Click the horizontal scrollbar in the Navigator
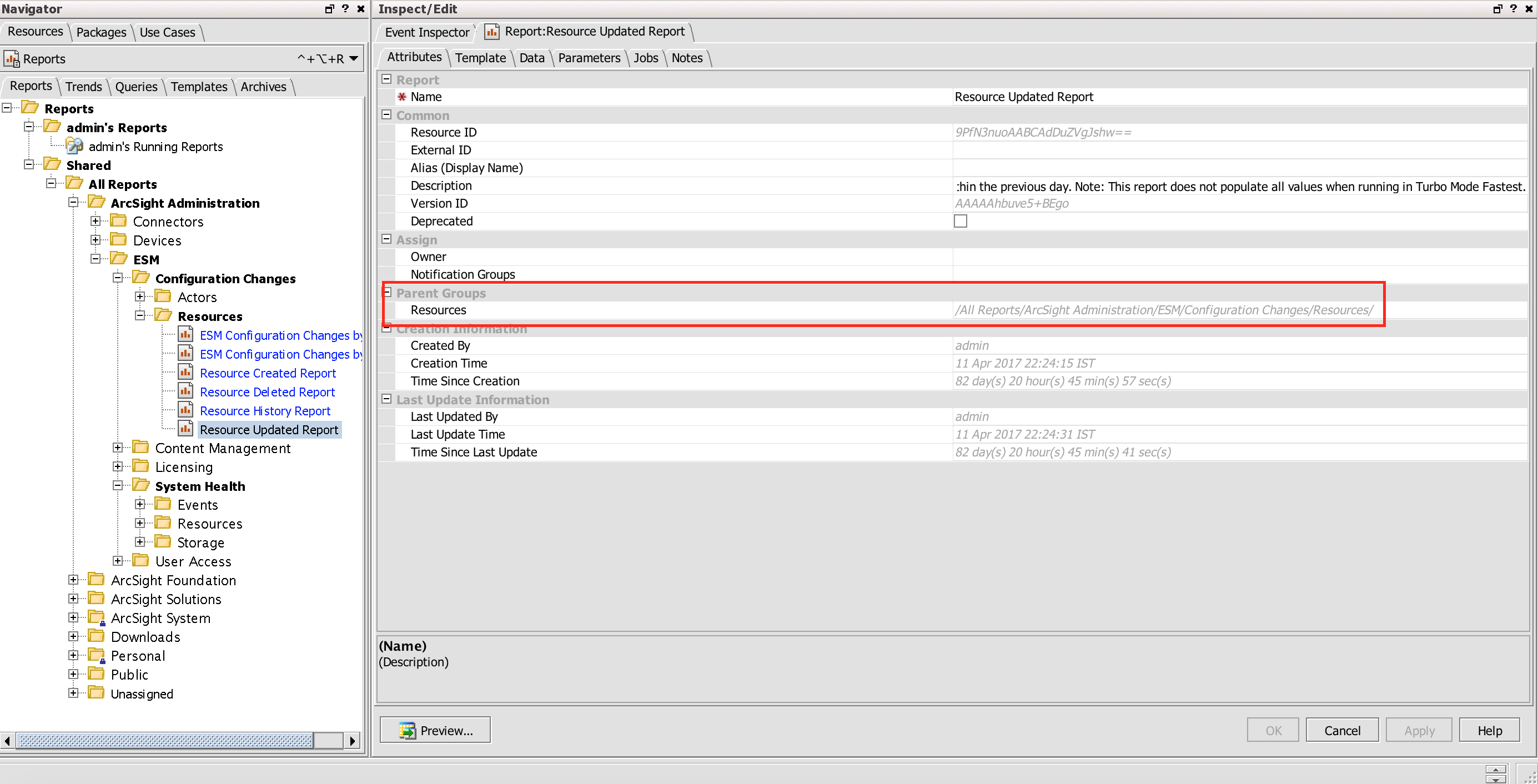 pyautogui.click(x=164, y=740)
